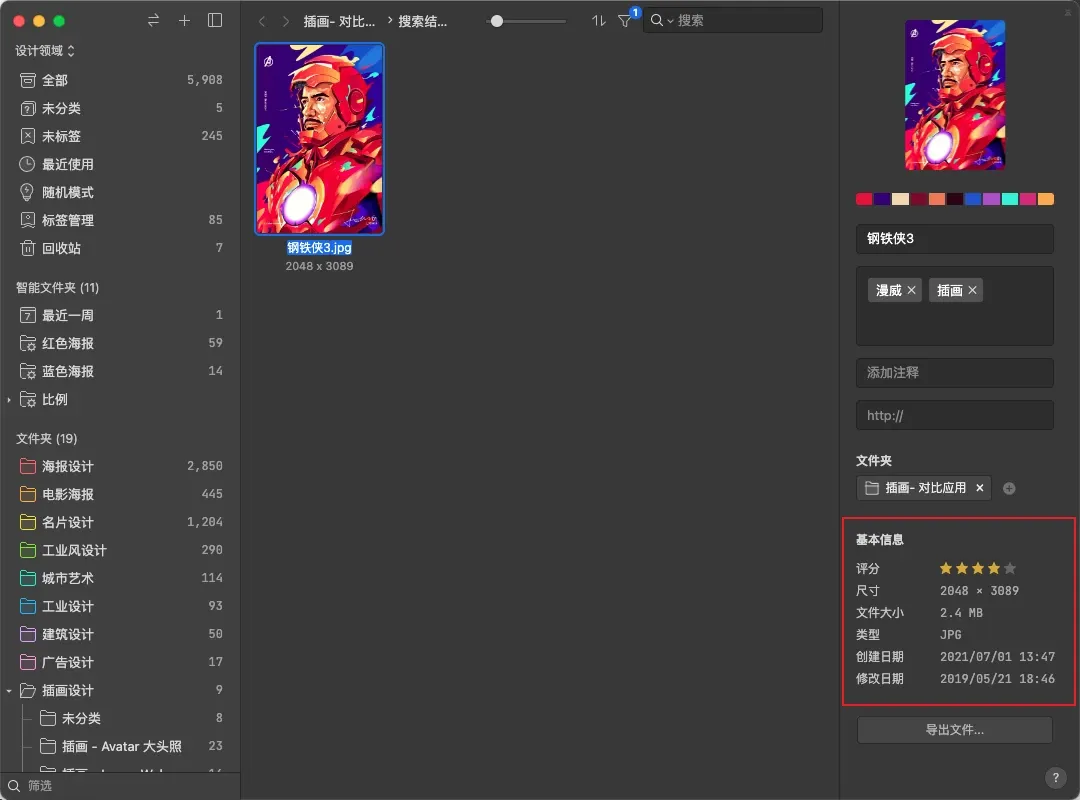Expand the 比例 smart folder
The height and width of the screenshot is (800, 1080).
(x=9, y=400)
